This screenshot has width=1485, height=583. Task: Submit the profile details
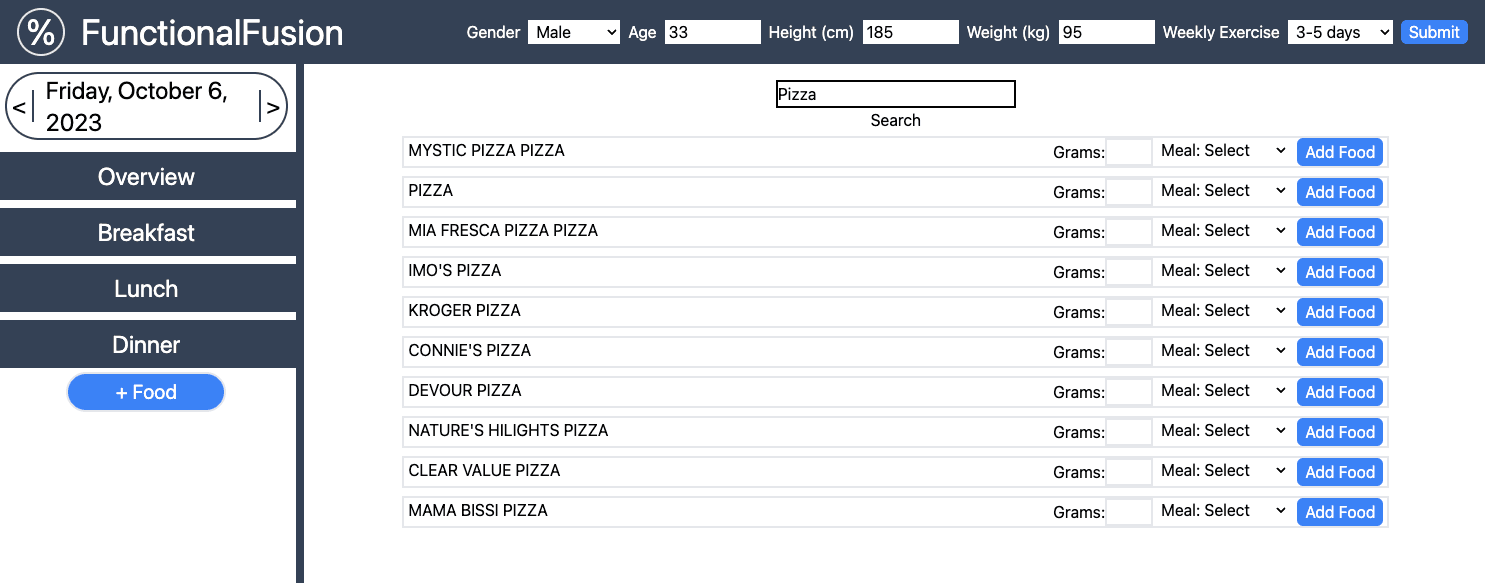(x=1434, y=32)
